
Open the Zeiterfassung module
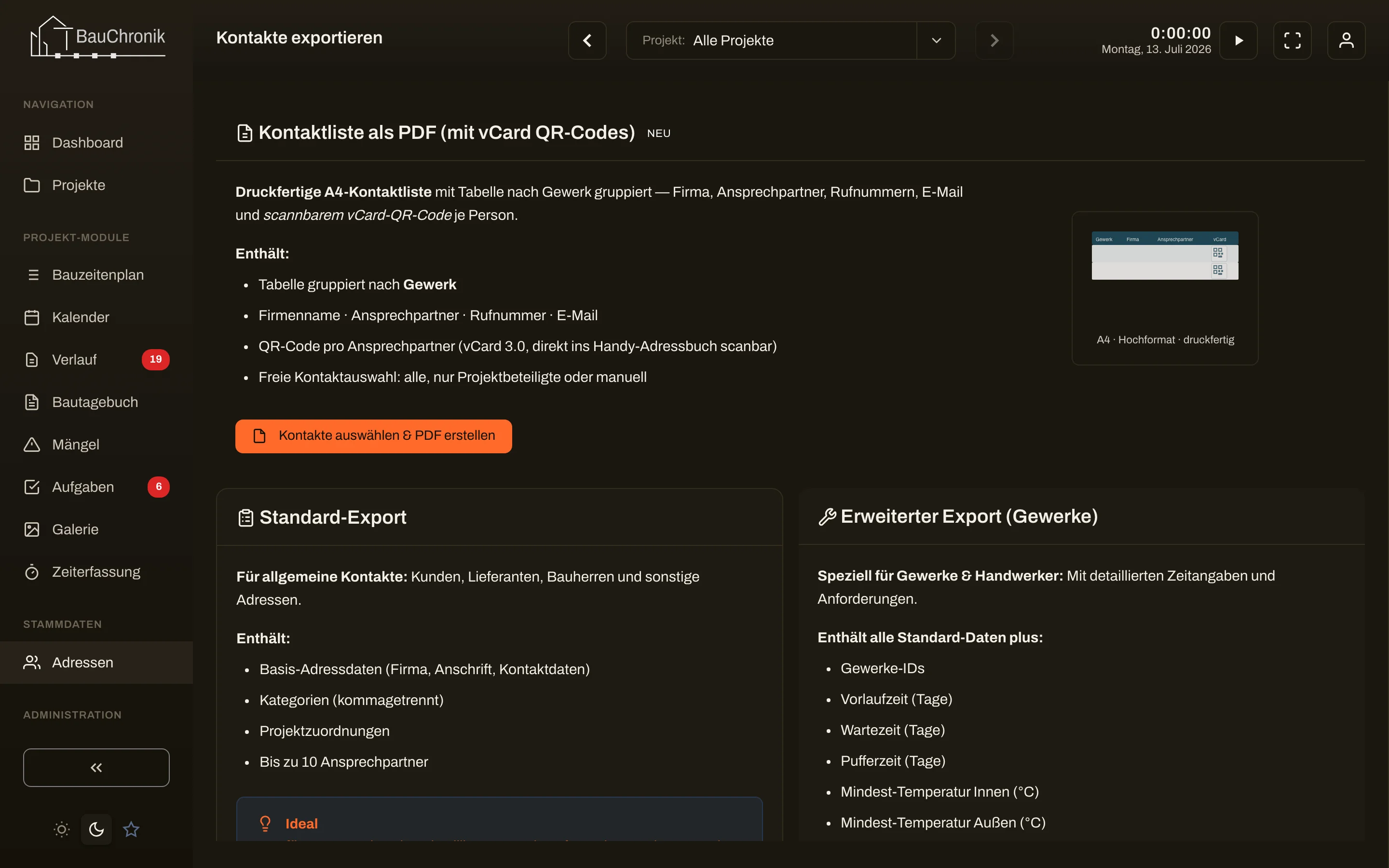pyautogui.click(x=96, y=572)
